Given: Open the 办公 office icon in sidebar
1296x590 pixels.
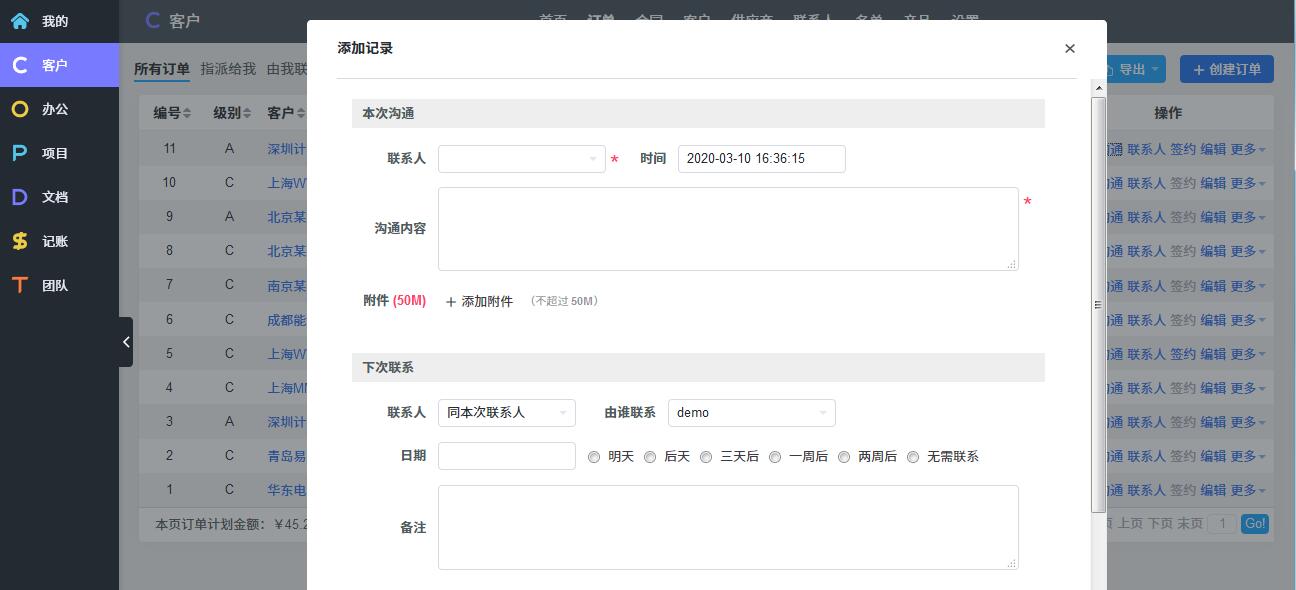Looking at the screenshot, I should 20,109.
